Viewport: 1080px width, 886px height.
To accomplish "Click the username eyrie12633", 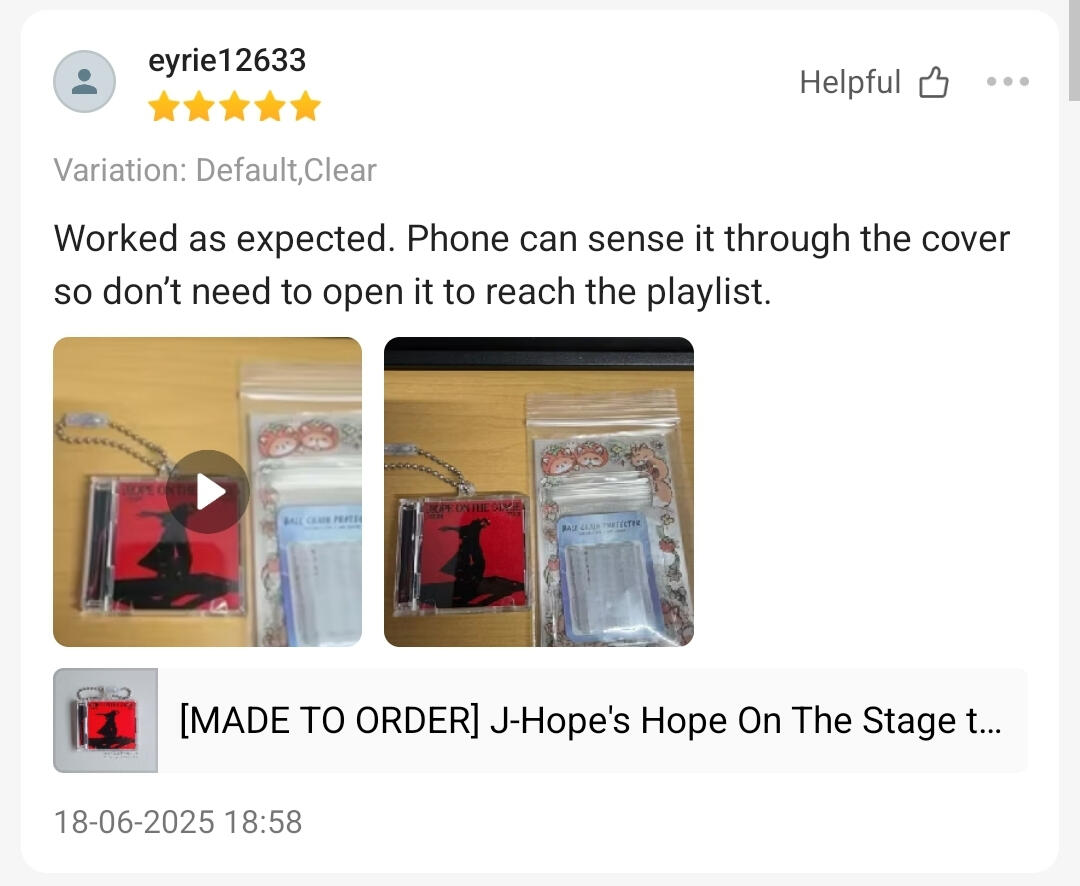I will tap(227, 60).
